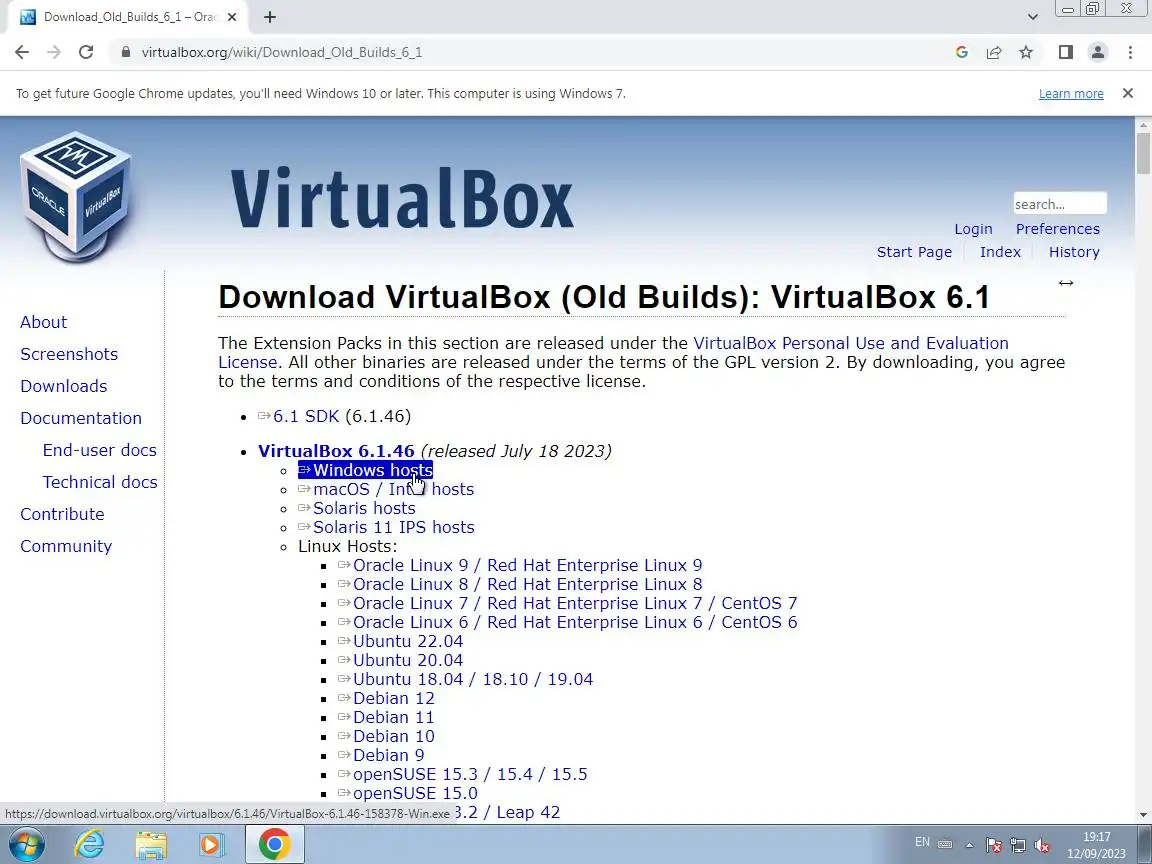Image resolution: width=1152 pixels, height=864 pixels.
Task: Open the Index link
Action: click(1000, 252)
